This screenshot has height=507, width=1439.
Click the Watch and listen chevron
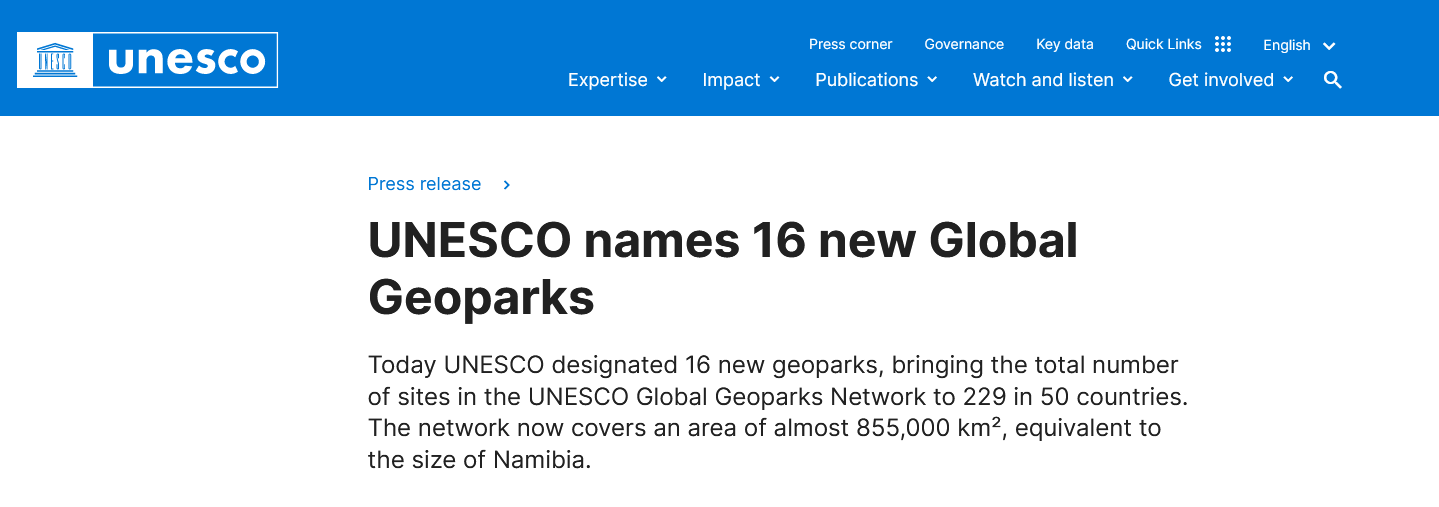[x=1128, y=80]
